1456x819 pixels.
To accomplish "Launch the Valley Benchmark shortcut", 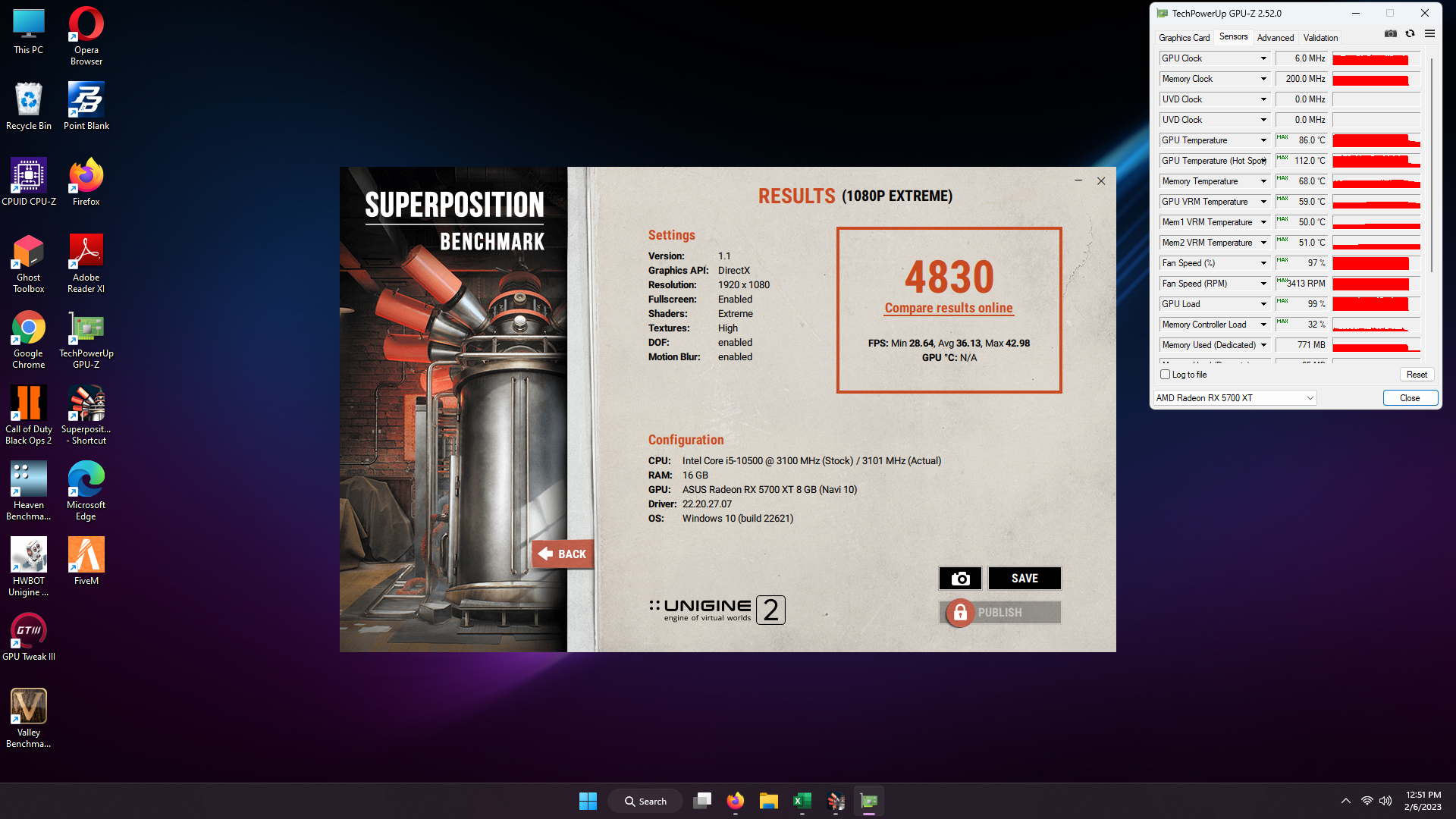I will 29,718.
